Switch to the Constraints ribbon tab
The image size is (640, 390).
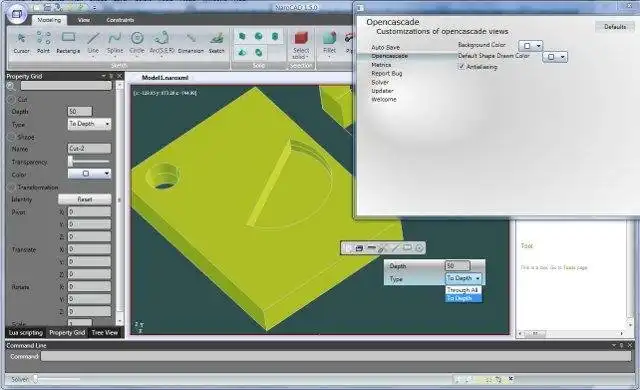[x=120, y=20]
